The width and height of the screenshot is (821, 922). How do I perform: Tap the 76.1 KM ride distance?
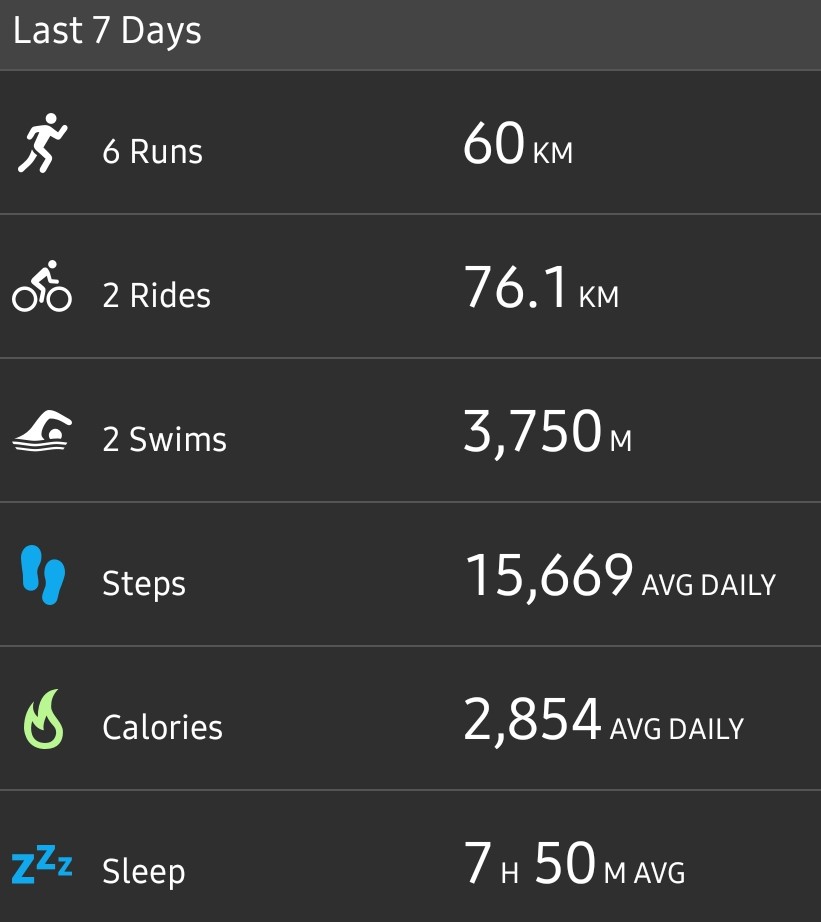click(x=541, y=290)
